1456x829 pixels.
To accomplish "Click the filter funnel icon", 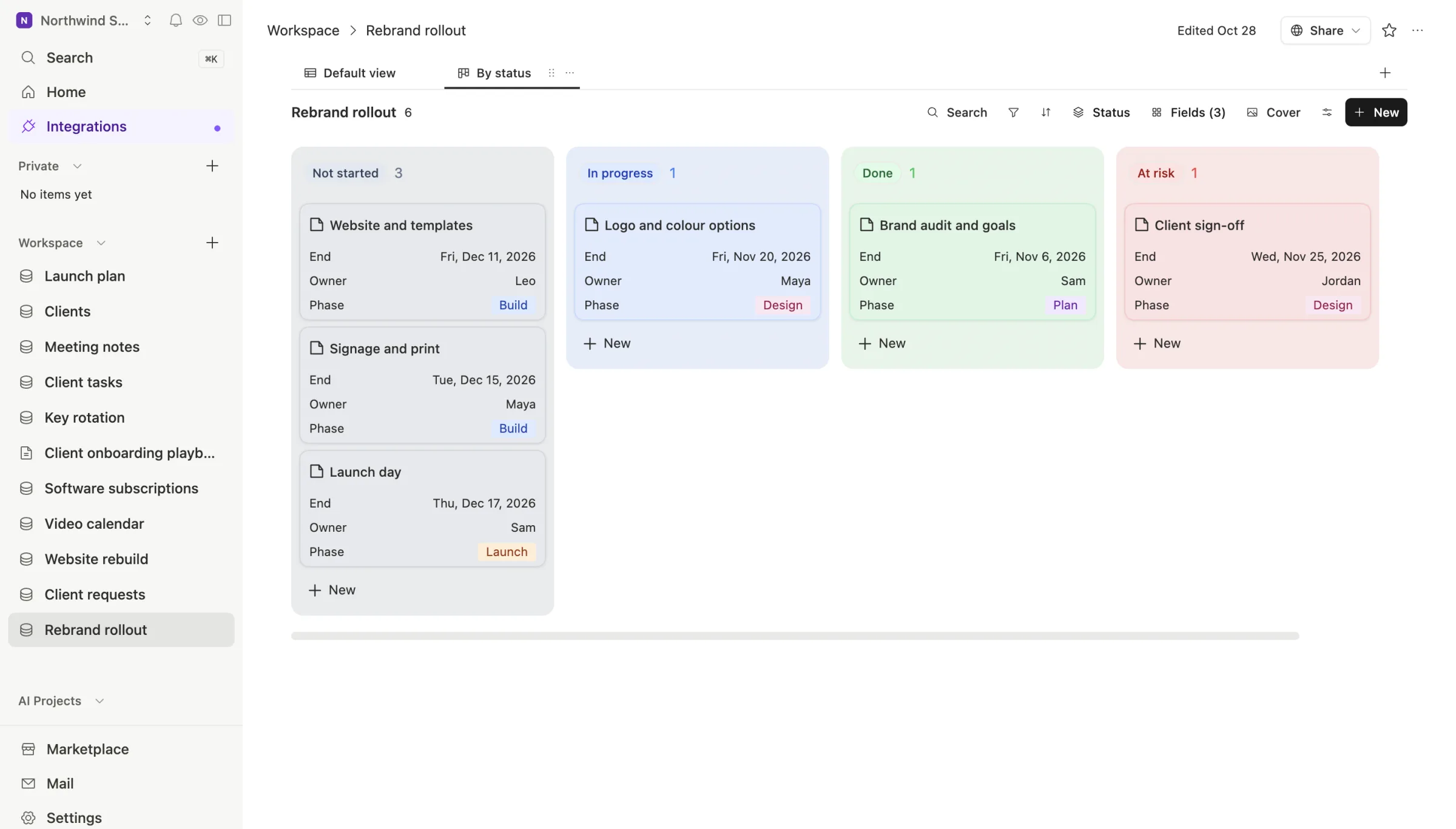I will (x=1013, y=112).
